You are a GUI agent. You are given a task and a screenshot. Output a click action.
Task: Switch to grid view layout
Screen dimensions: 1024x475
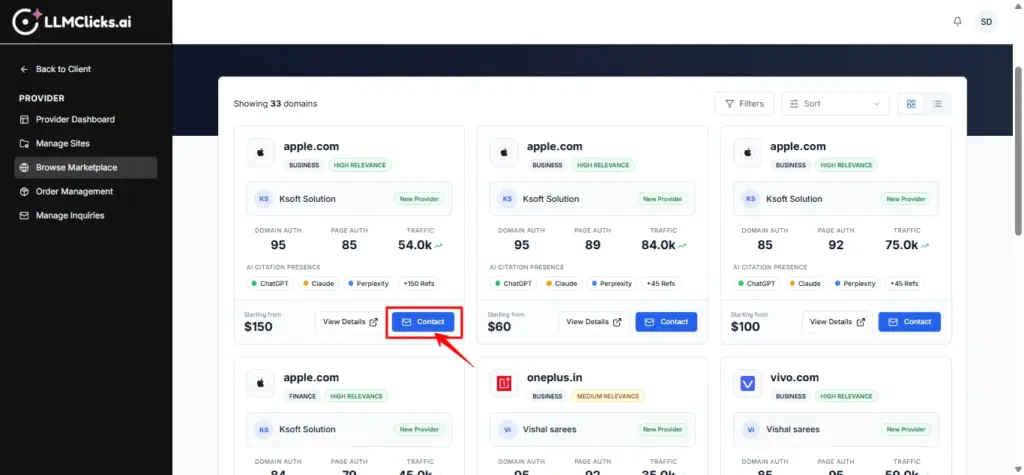pos(911,104)
